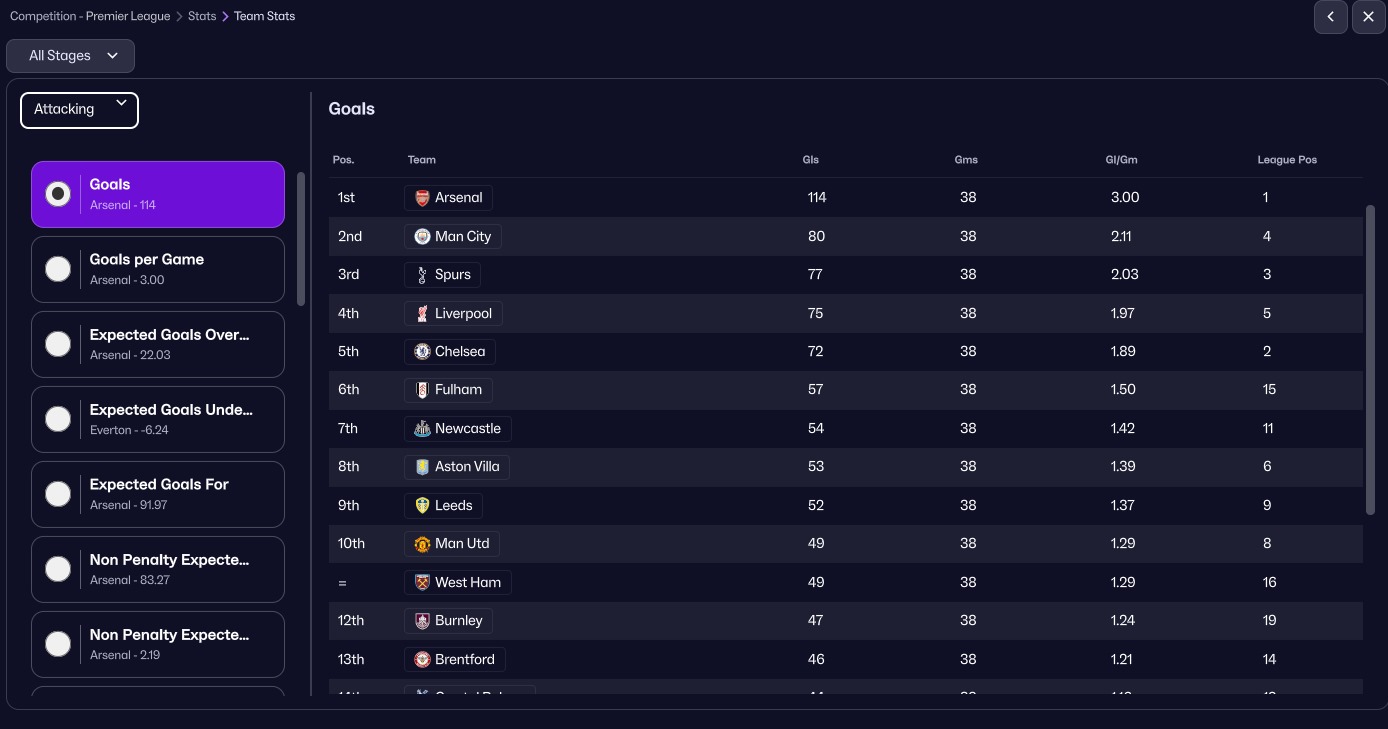Click the Man Utd club badge
The image size is (1388, 729).
click(x=422, y=544)
